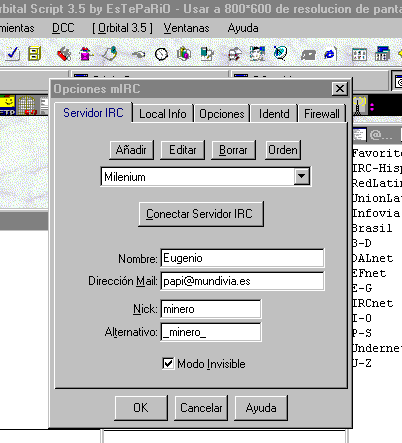
Task: Click the pink gift box toolbar icon
Action: click(85, 54)
